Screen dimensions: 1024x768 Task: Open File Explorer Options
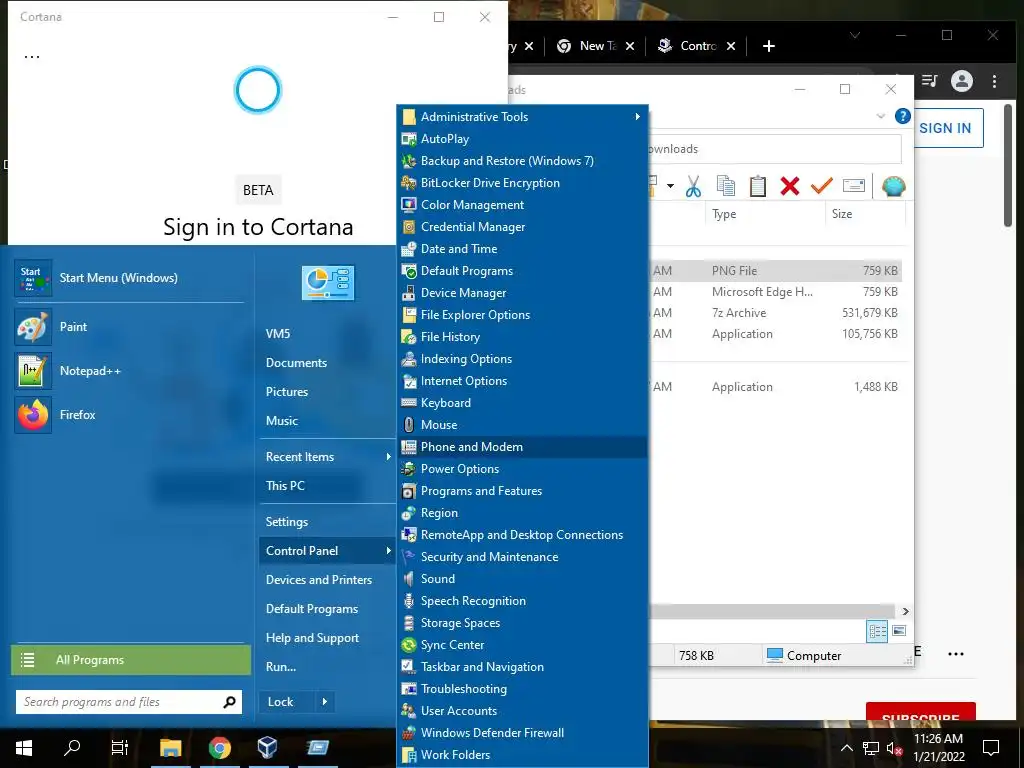click(522, 315)
